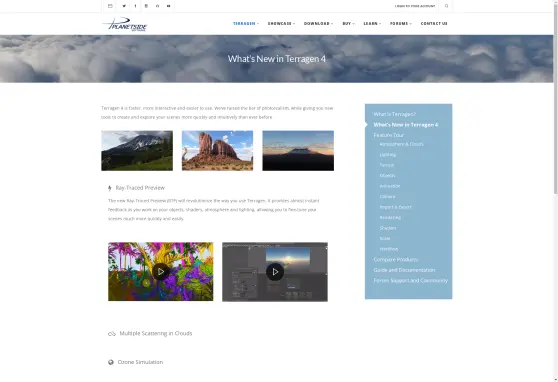Open the Facebook social icon

point(135,6)
